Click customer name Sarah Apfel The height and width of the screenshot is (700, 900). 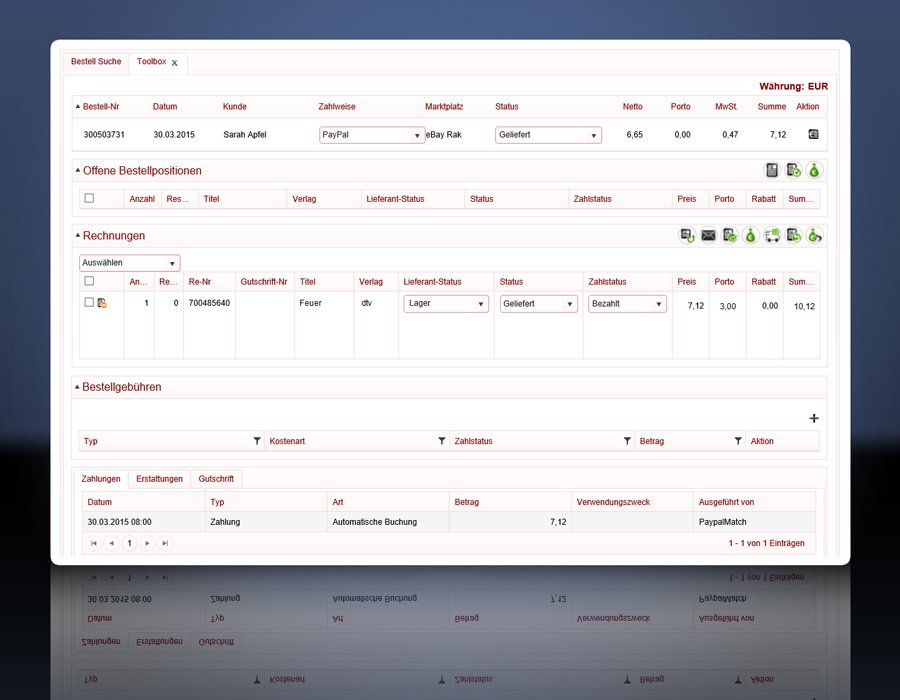click(x=245, y=135)
